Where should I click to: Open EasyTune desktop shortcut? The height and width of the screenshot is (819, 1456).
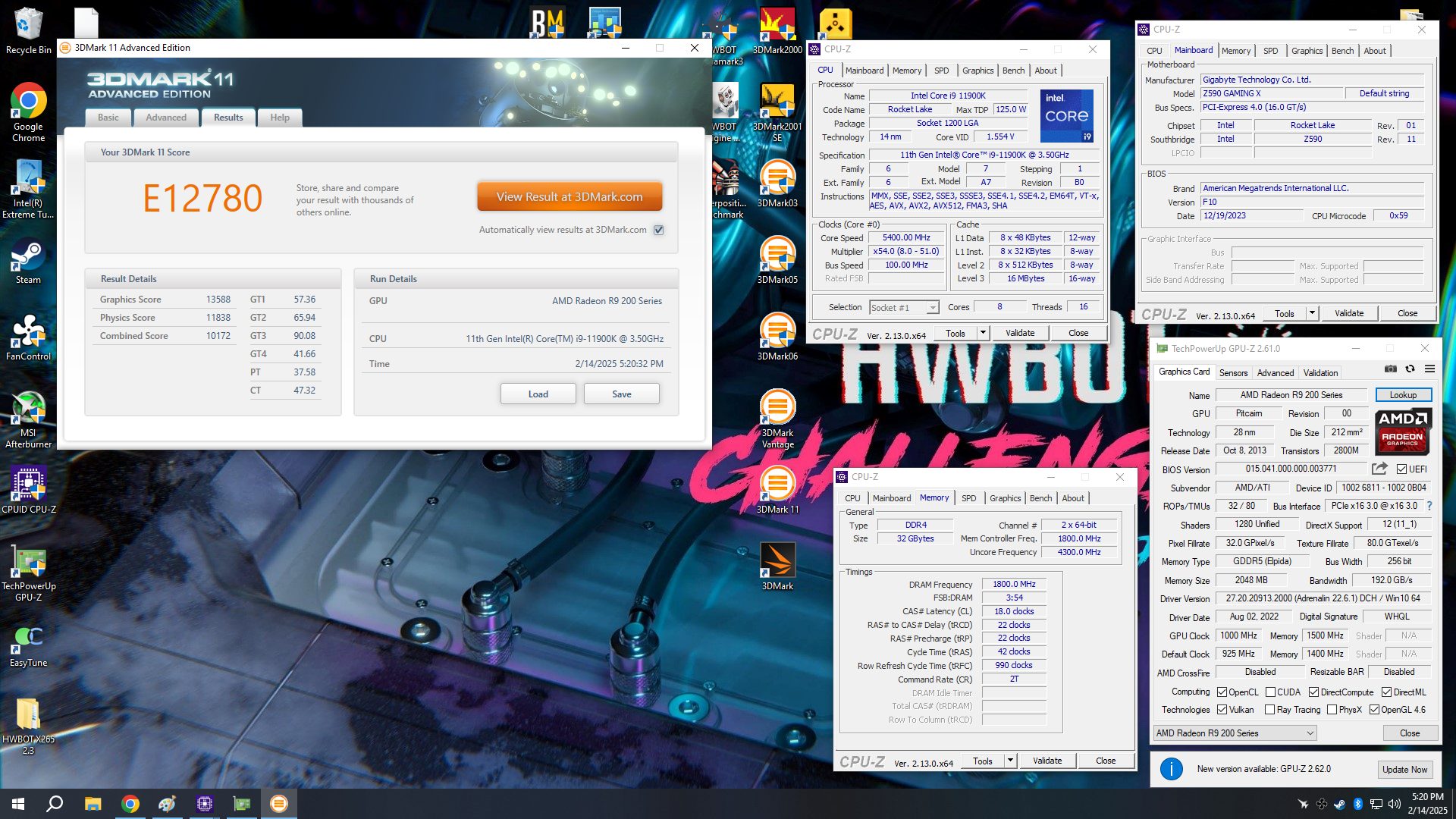pyautogui.click(x=28, y=647)
